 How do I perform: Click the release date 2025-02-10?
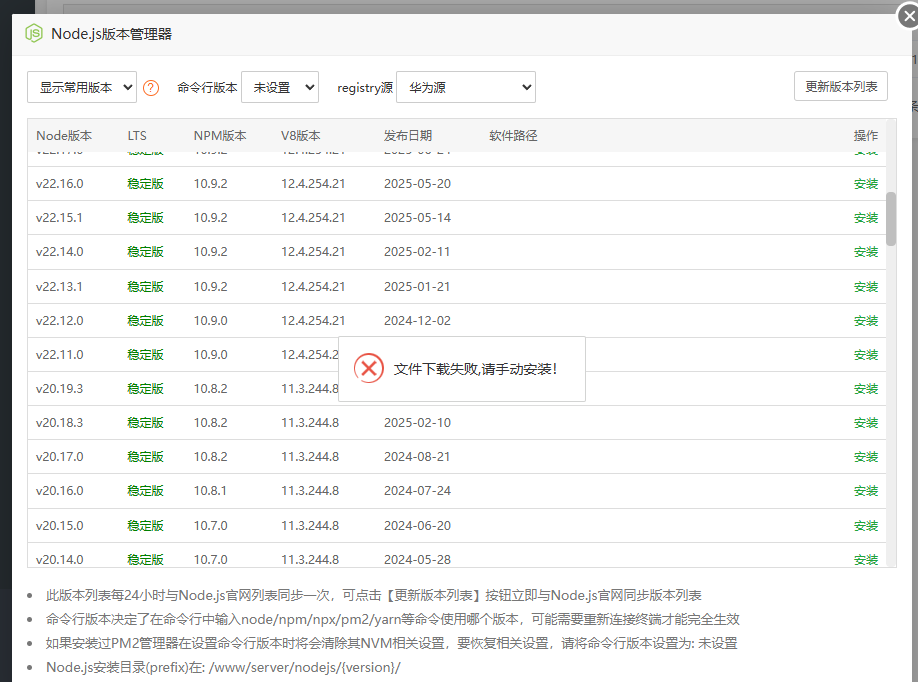(417, 423)
